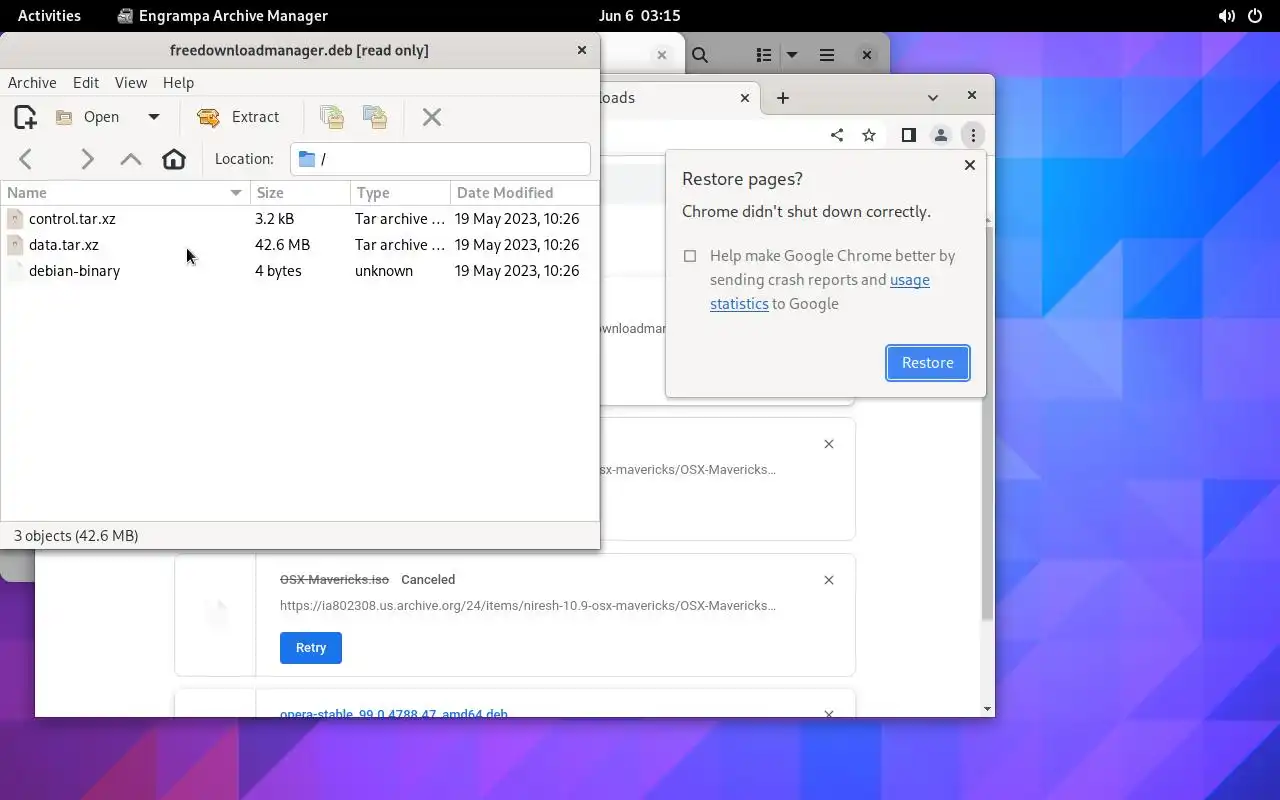Open hamburger menu in background window
The width and height of the screenshot is (1280, 800).
(x=827, y=56)
